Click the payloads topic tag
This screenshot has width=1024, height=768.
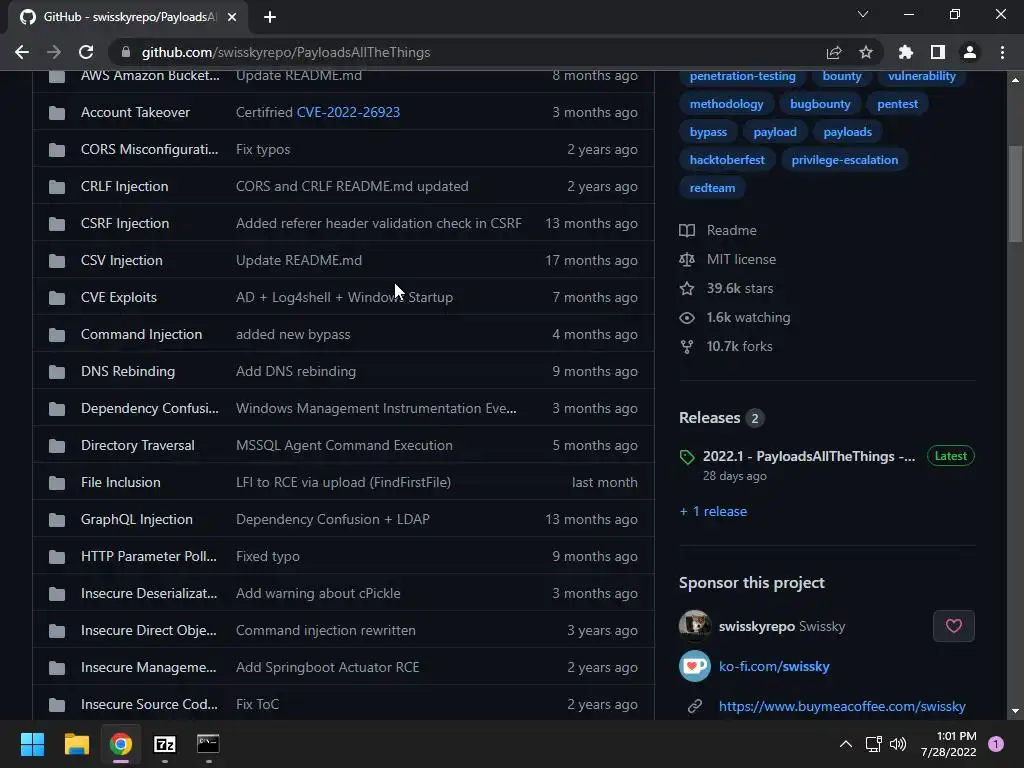click(x=848, y=132)
